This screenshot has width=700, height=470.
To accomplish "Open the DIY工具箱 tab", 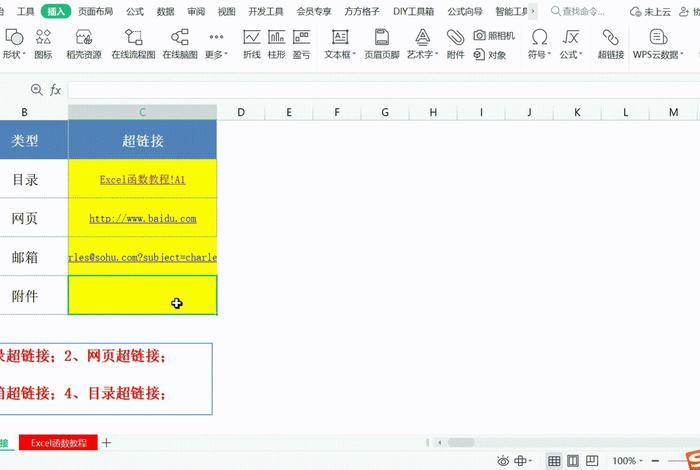I will 413,12.
